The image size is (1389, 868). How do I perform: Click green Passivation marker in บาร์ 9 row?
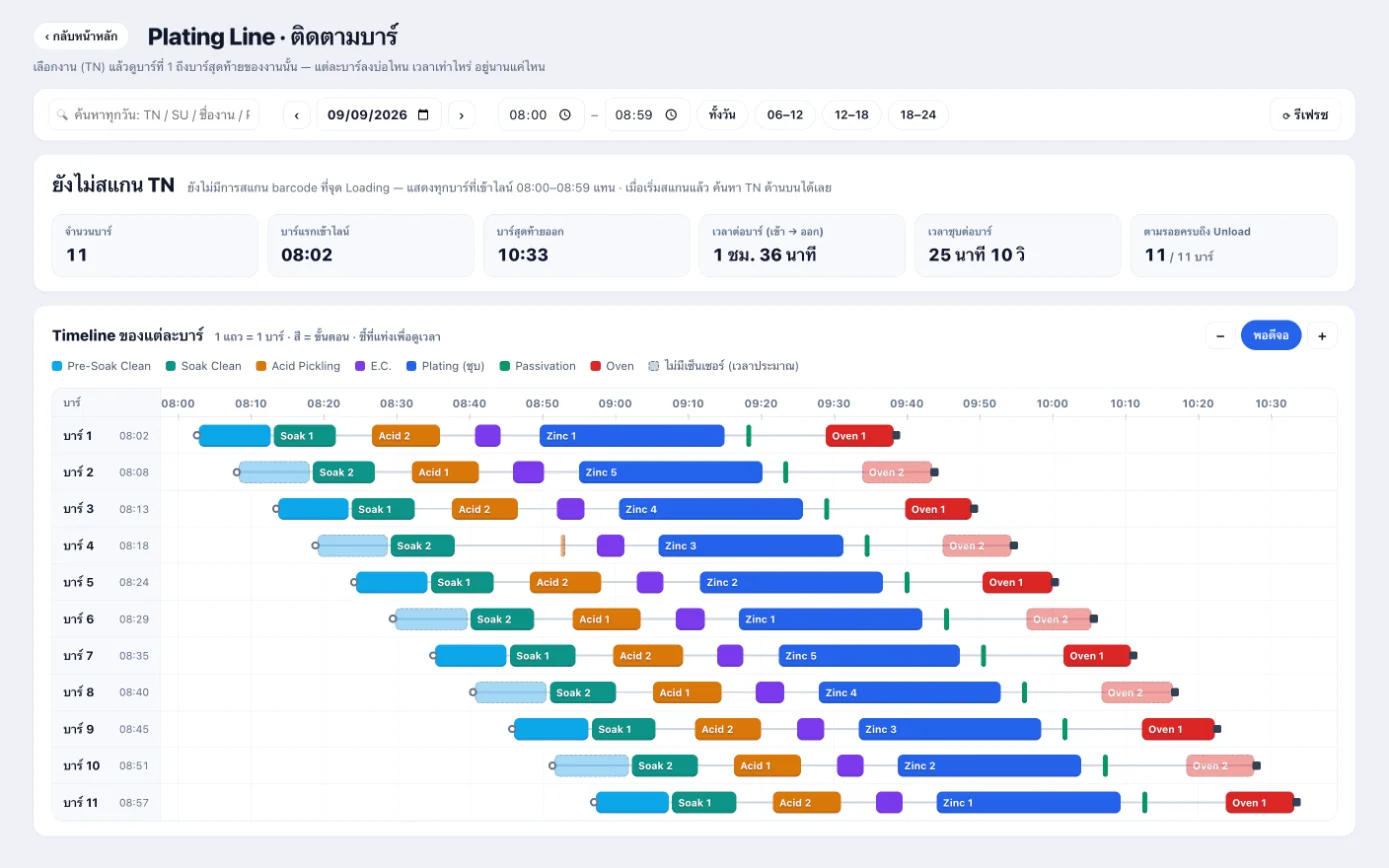tap(1065, 729)
